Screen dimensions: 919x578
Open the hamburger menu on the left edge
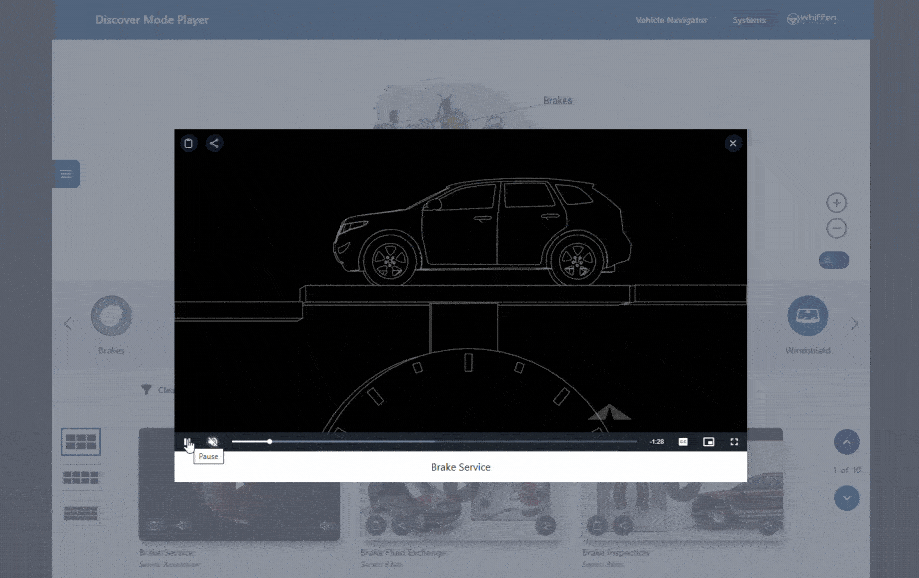point(65,173)
